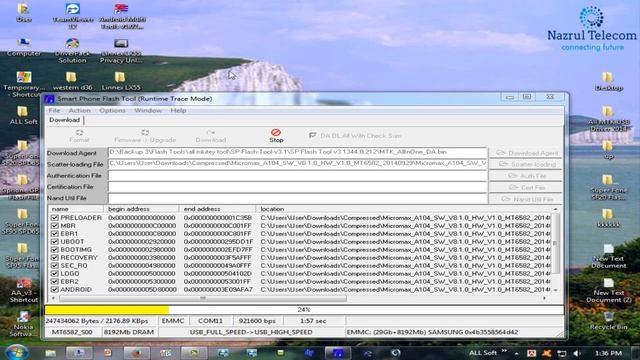Click the Nand Util File button
640x360 pixels.
(x=527, y=199)
